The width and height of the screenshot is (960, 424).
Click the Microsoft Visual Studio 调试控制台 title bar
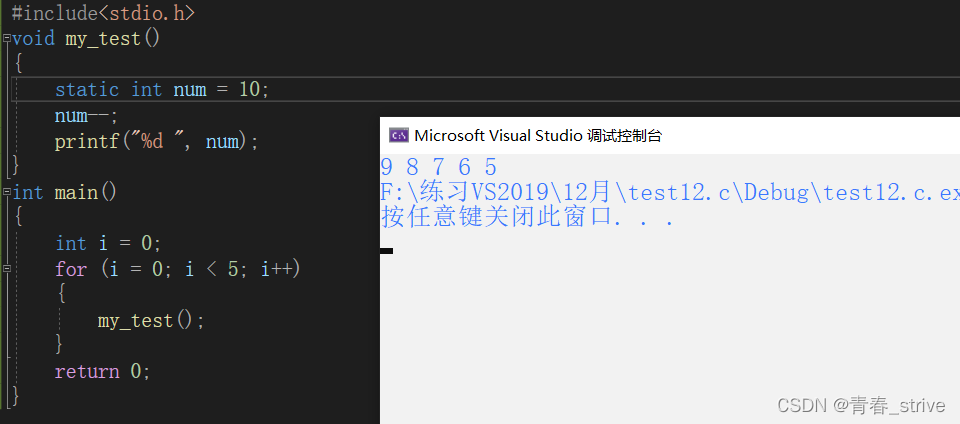(670, 135)
